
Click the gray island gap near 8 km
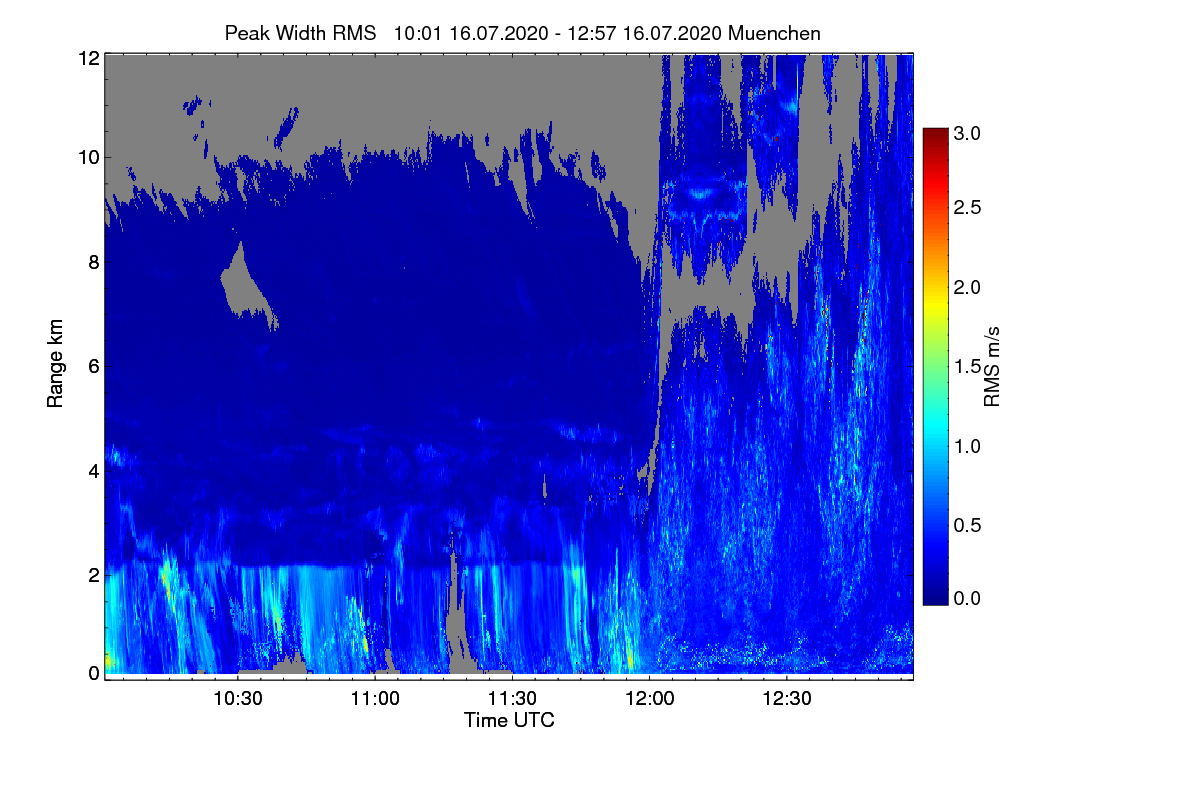coord(246,285)
